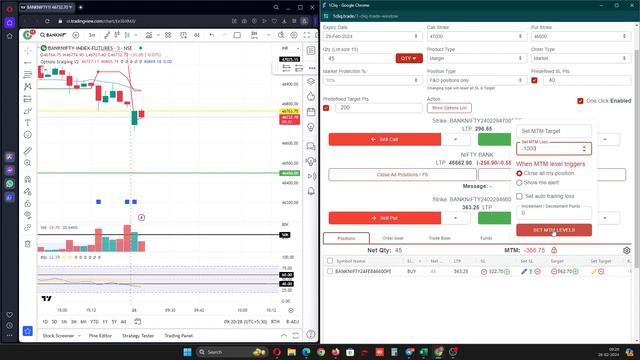Open the Position Type dropdown
This screenshot has height=360, width=640.
pos(477,80)
